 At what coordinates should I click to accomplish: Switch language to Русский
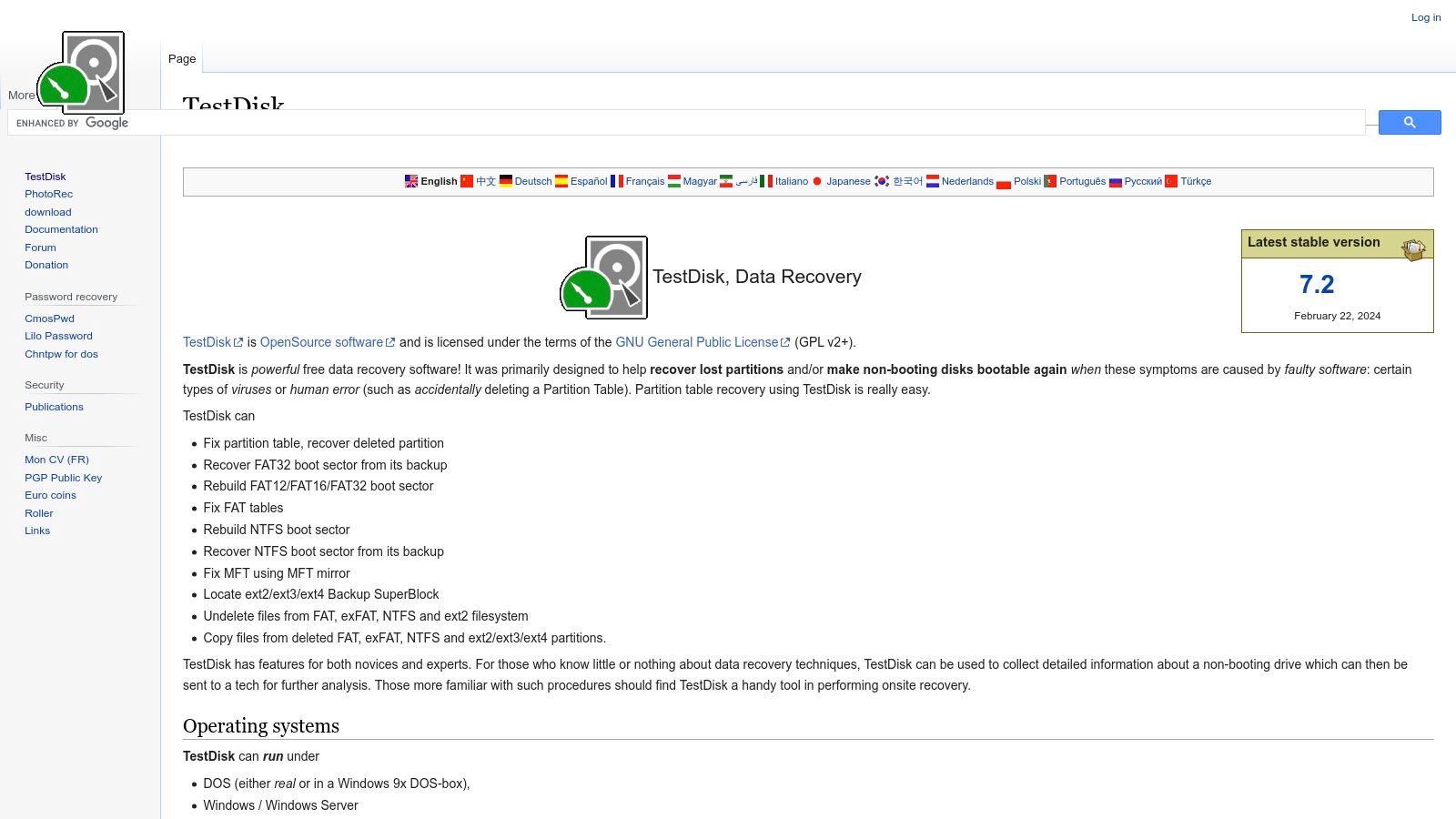pos(1143,181)
